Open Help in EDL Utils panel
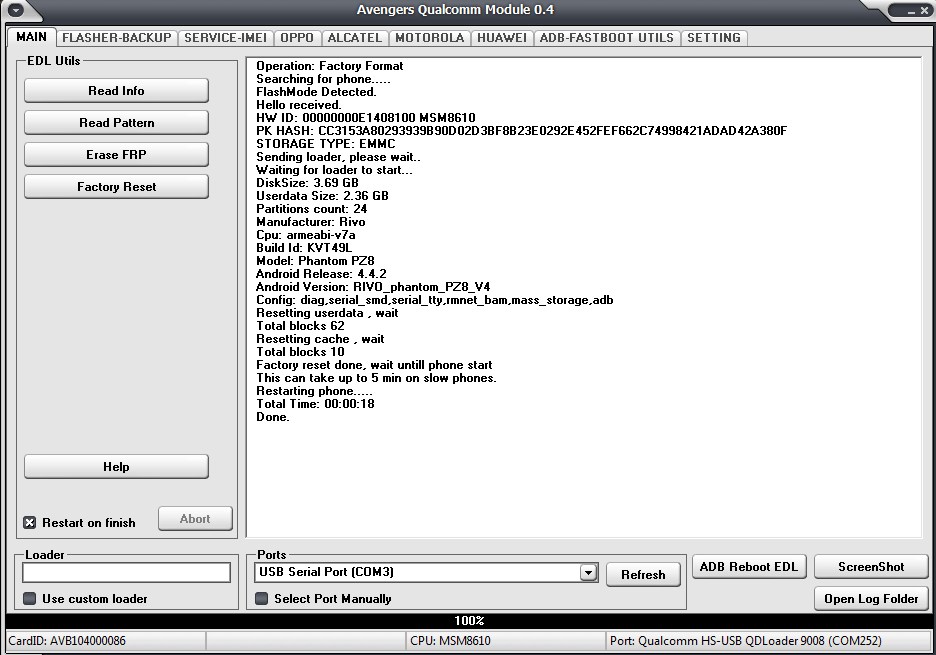936x655 pixels. pos(116,466)
